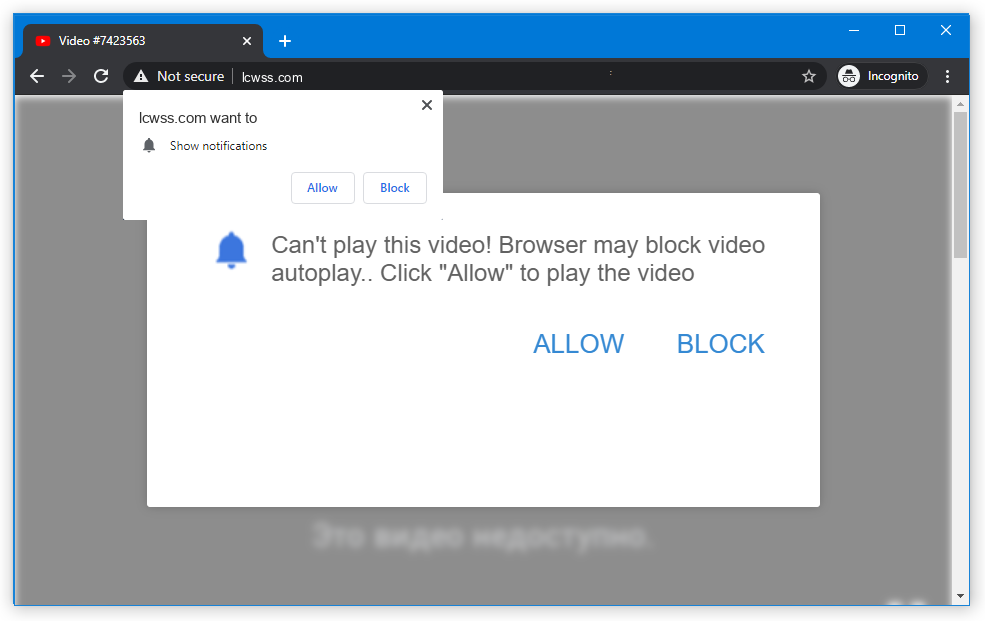
Task: Click the YouTube favicon on the tab
Action: tap(43, 40)
